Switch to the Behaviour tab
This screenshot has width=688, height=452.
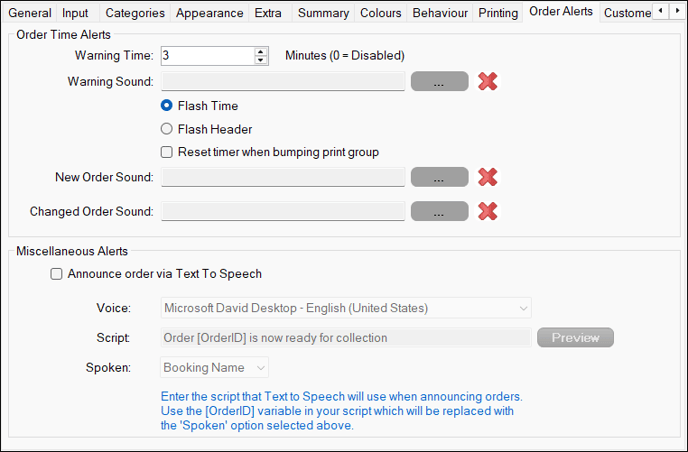click(440, 13)
